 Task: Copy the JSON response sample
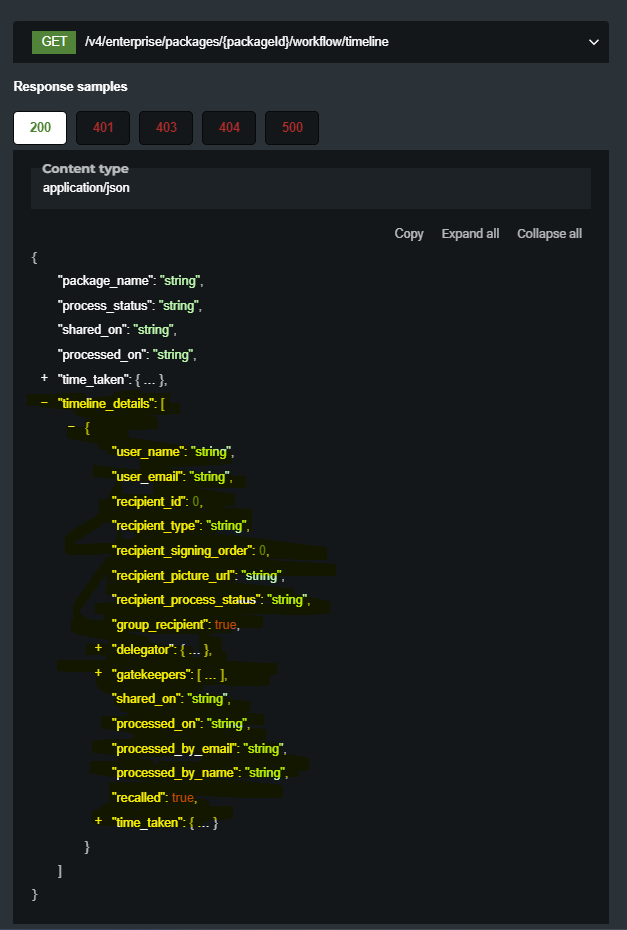(409, 233)
